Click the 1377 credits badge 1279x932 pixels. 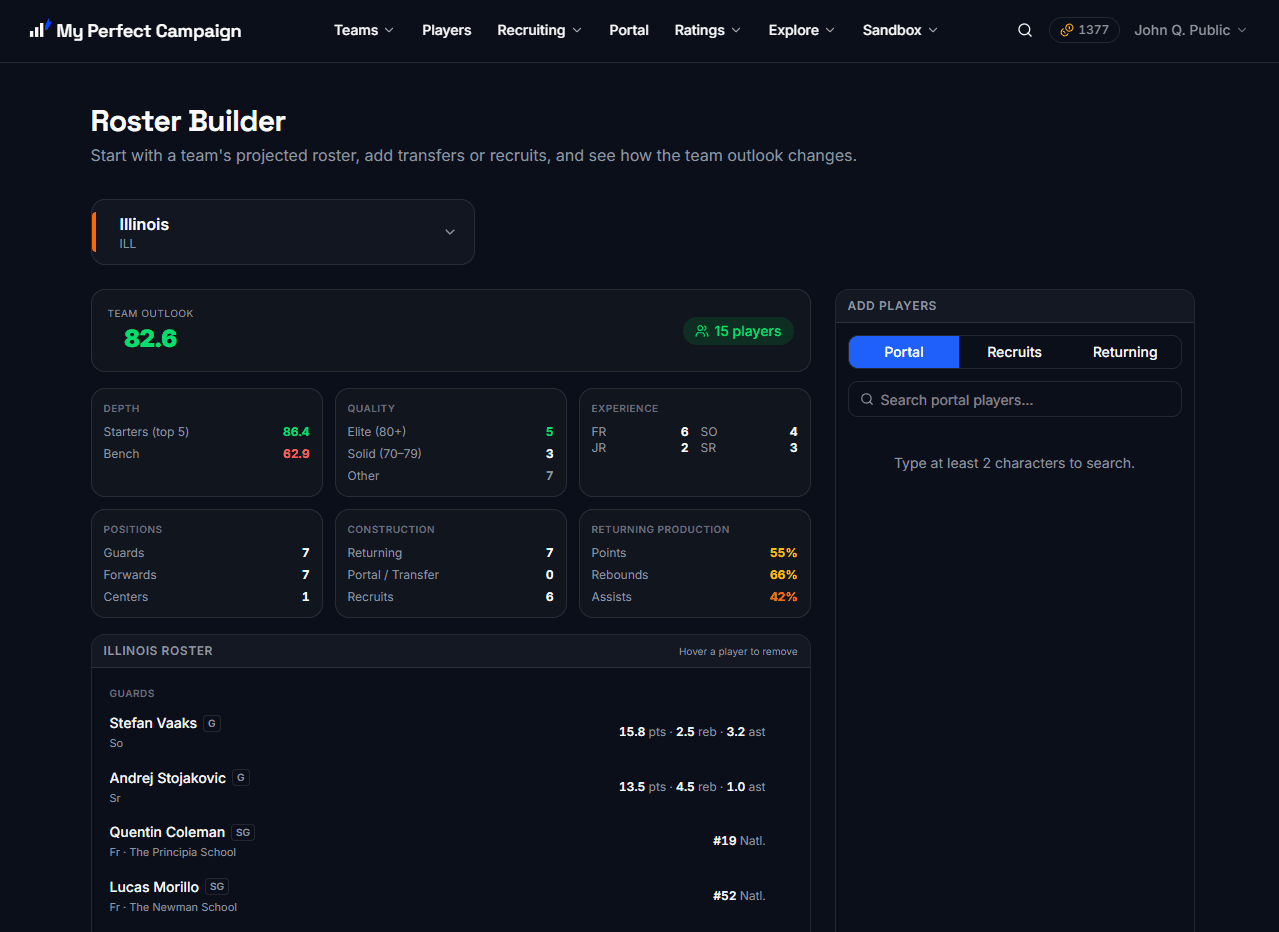coord(1084,30)
